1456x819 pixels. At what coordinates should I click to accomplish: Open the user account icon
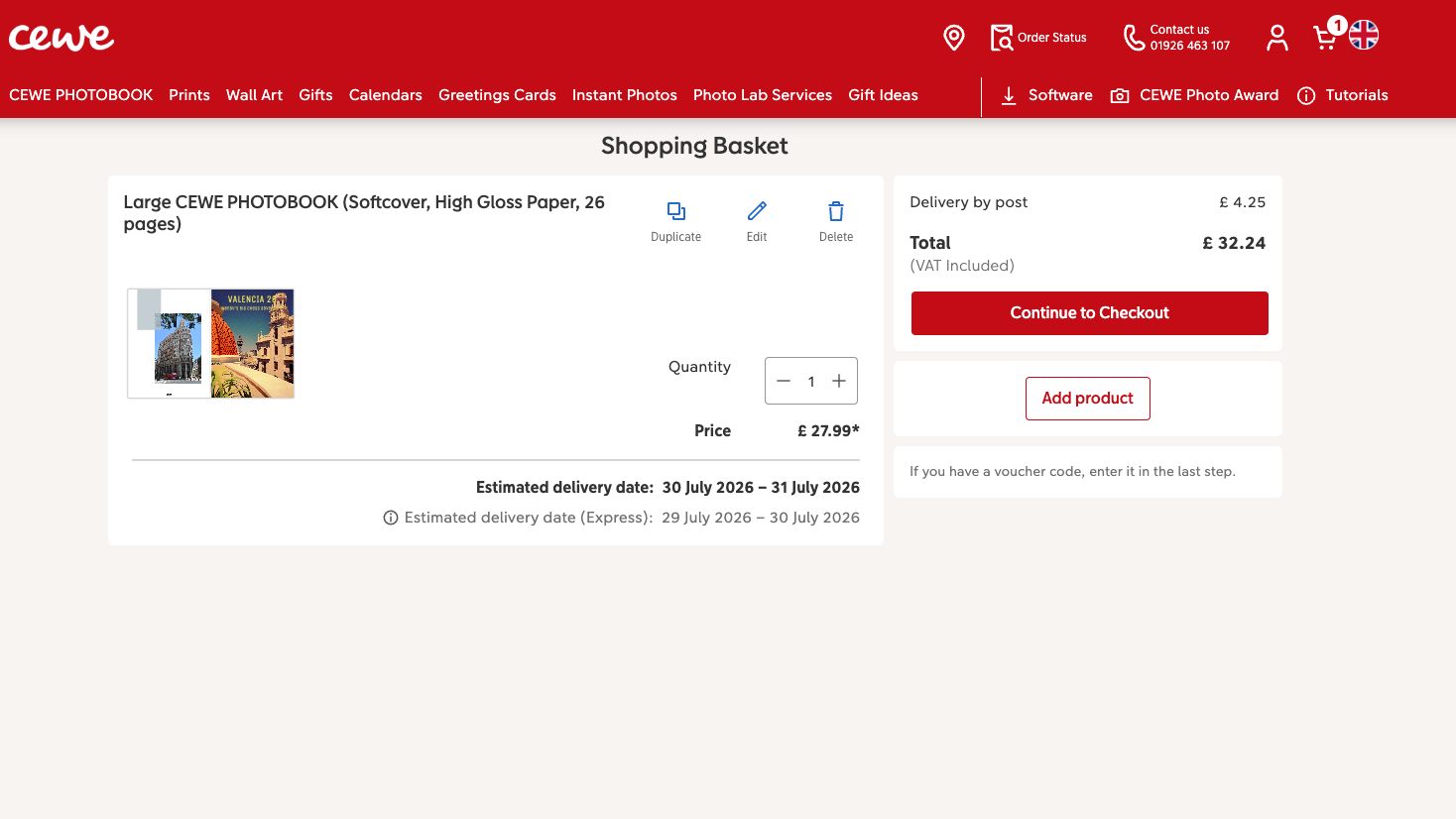[1277, 38]
